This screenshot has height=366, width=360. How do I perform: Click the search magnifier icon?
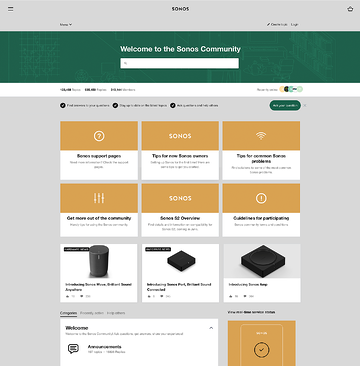pos(126,63)
